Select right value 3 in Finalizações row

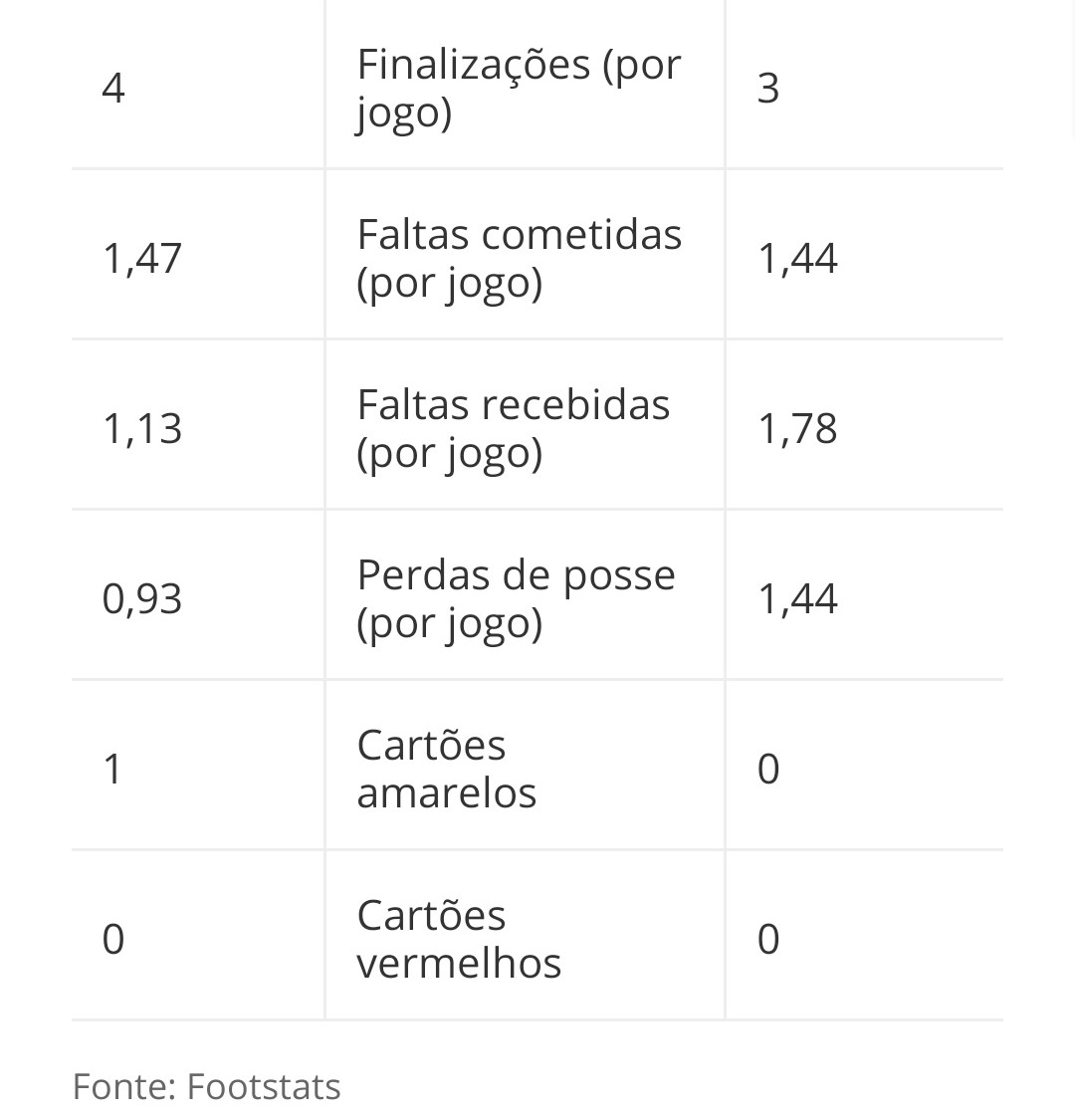point(768,90)
